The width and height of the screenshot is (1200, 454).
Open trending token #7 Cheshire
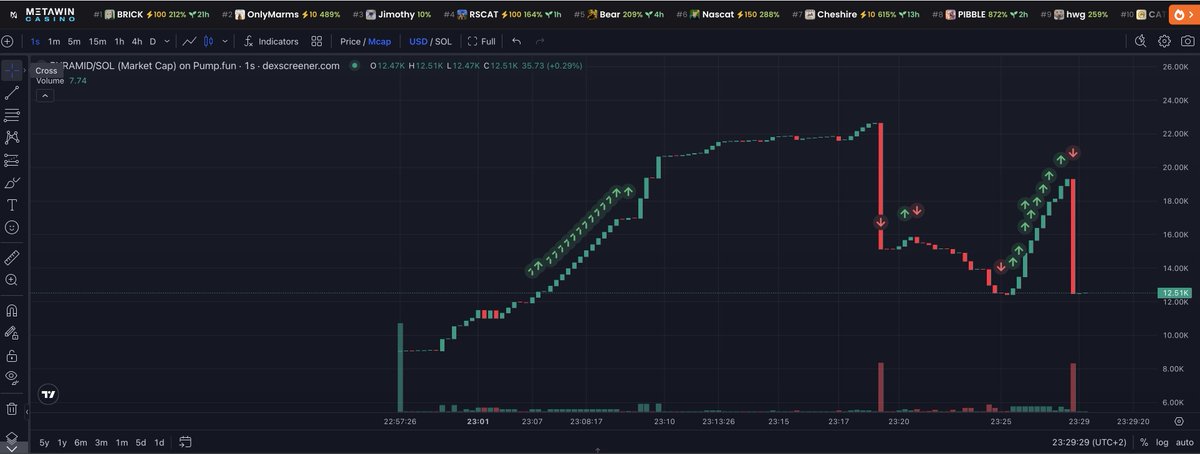click(856, 15)
